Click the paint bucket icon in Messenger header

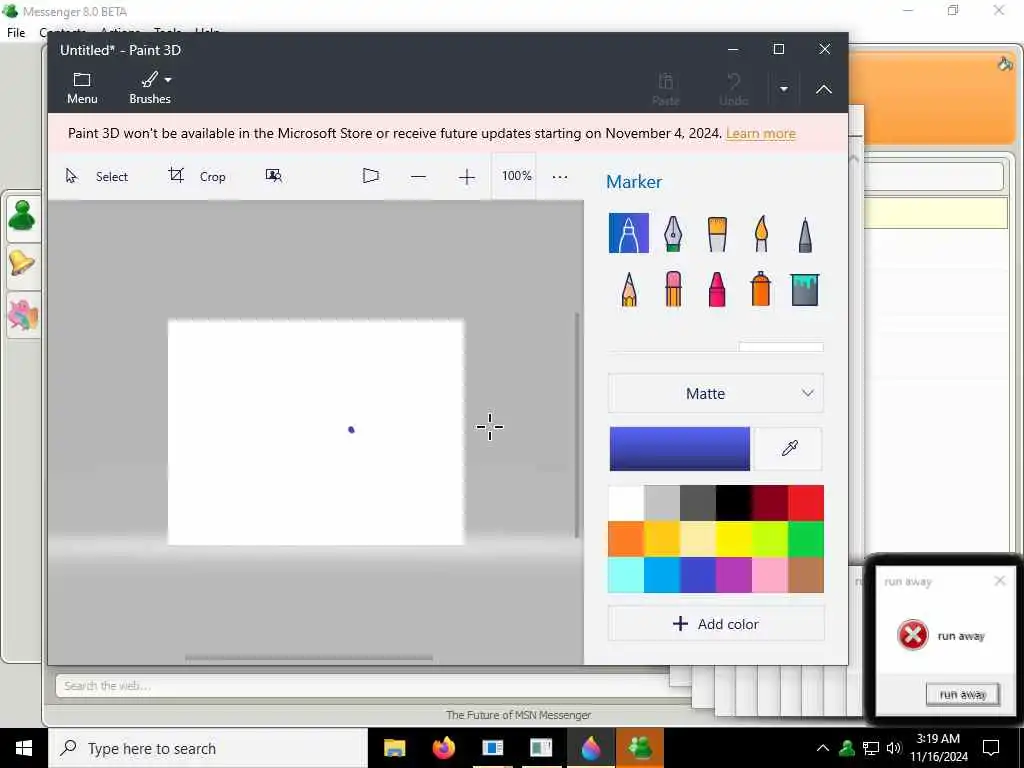click(x=1005, y=64)
